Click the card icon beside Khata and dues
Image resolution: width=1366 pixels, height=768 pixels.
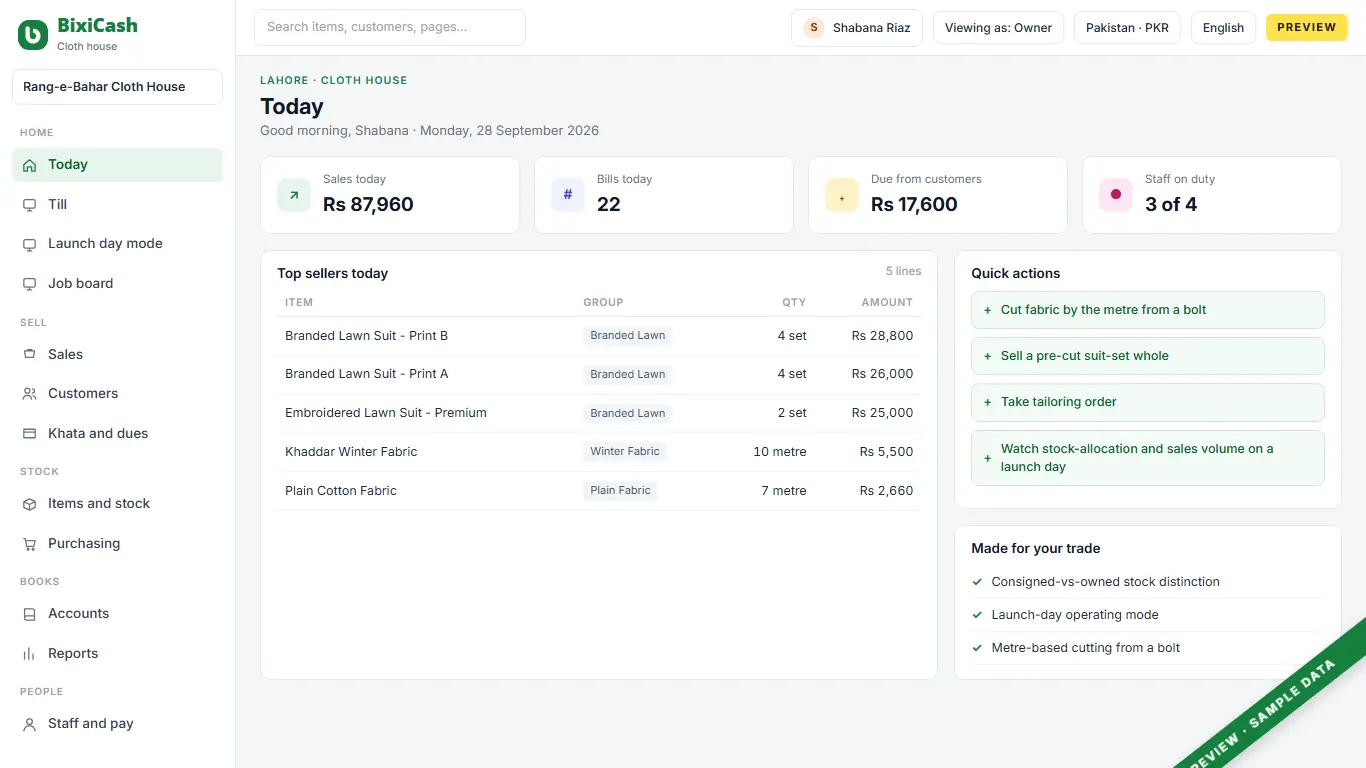[x=29, y=434]
